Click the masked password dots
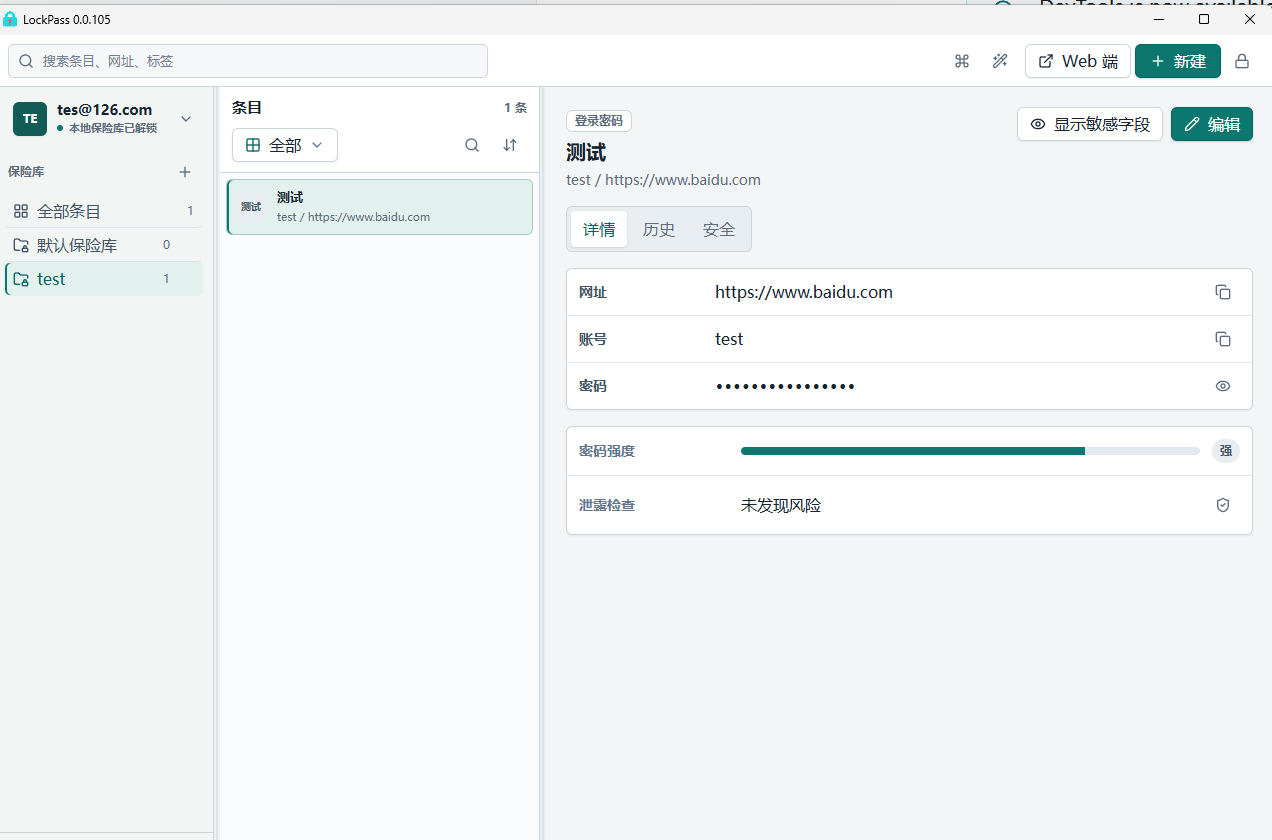Viewport: 1272px width, 840px height. pos(785,386)
